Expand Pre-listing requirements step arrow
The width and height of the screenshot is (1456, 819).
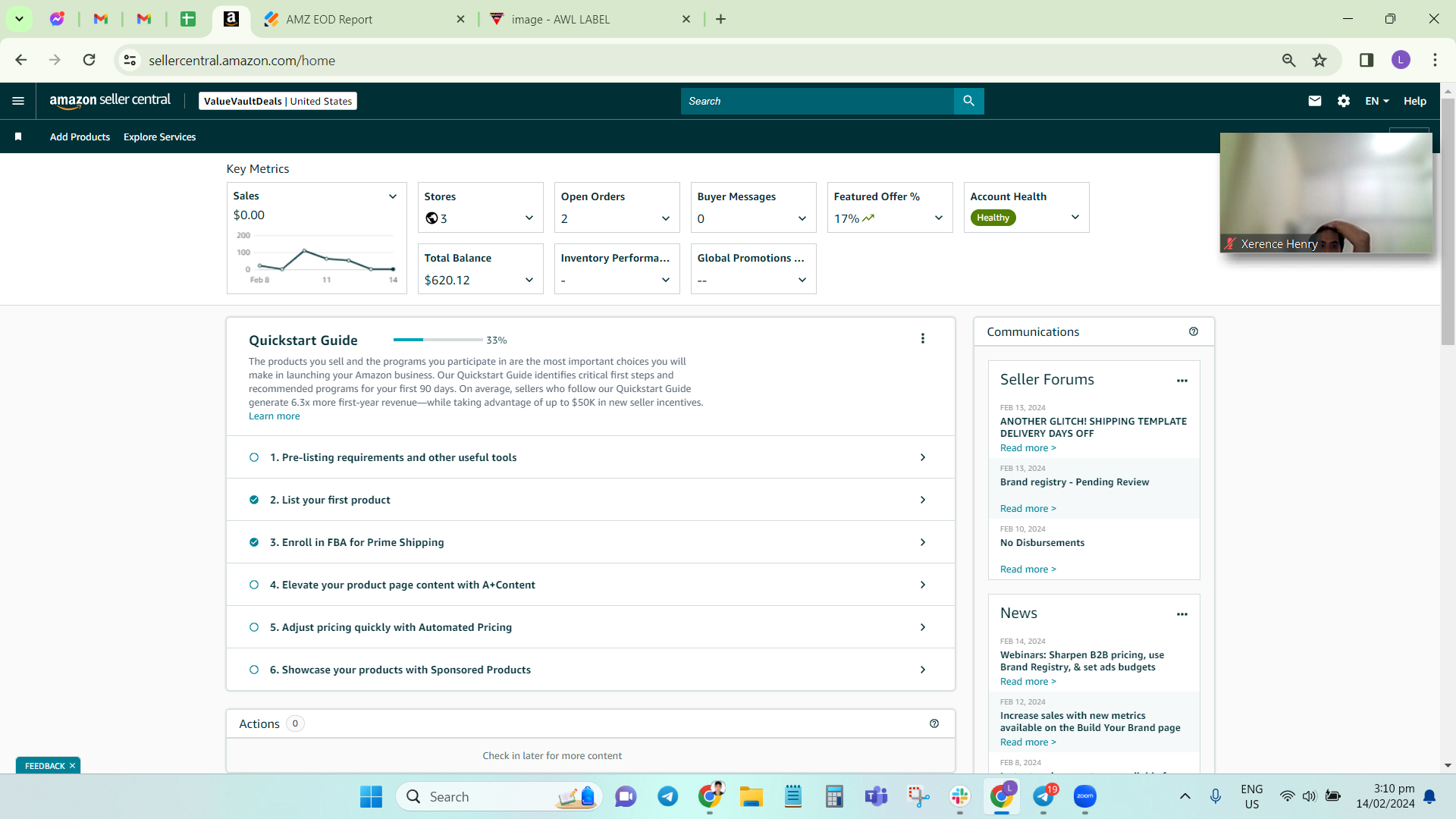[923, 457]
